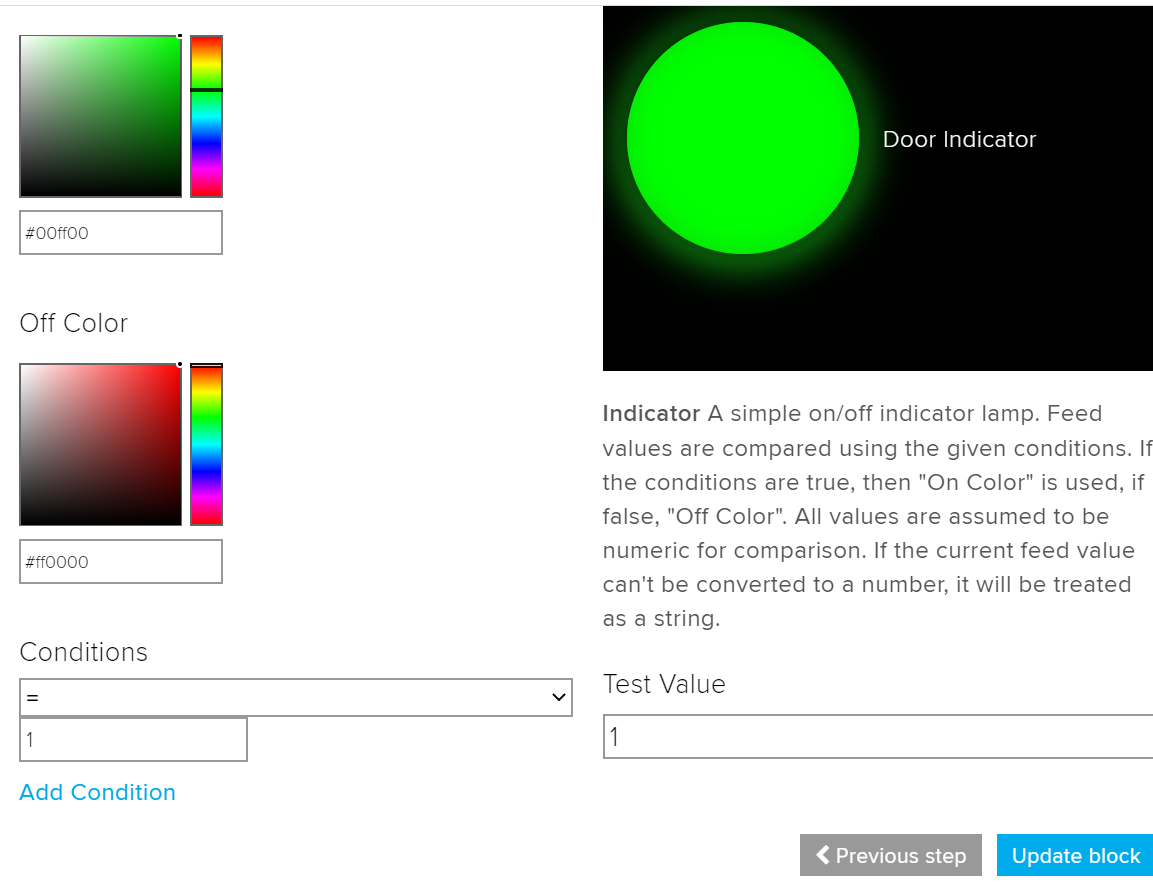The width and height of the screenshot is (1153, 892).
Task: Click the Door Indicator label in the preview
Action: [959, 140]
